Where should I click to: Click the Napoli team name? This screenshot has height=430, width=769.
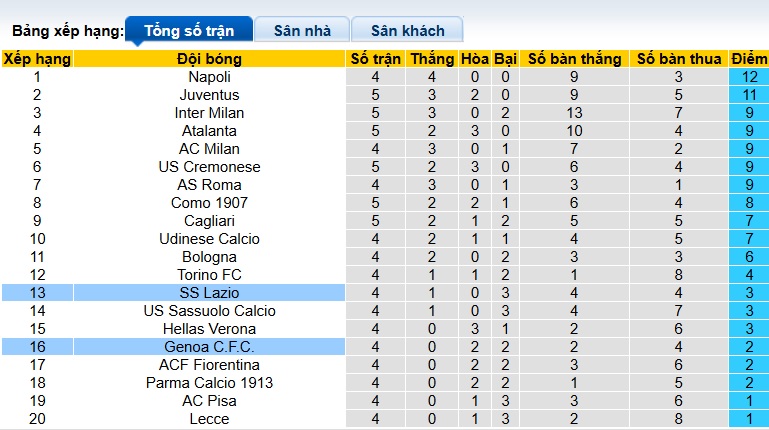tap(209, 77)
